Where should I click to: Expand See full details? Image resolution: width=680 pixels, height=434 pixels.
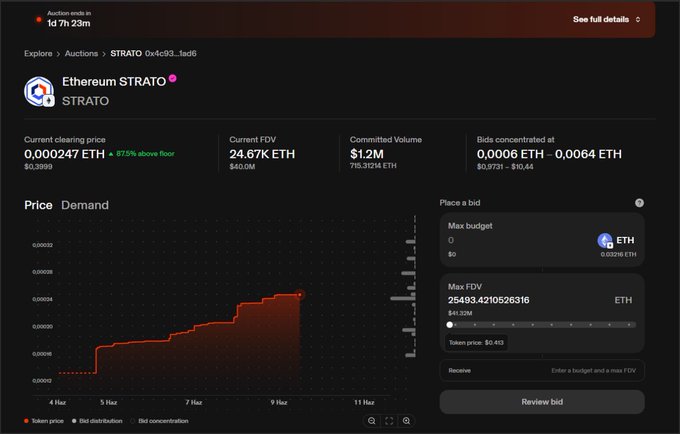pos(606,20)
